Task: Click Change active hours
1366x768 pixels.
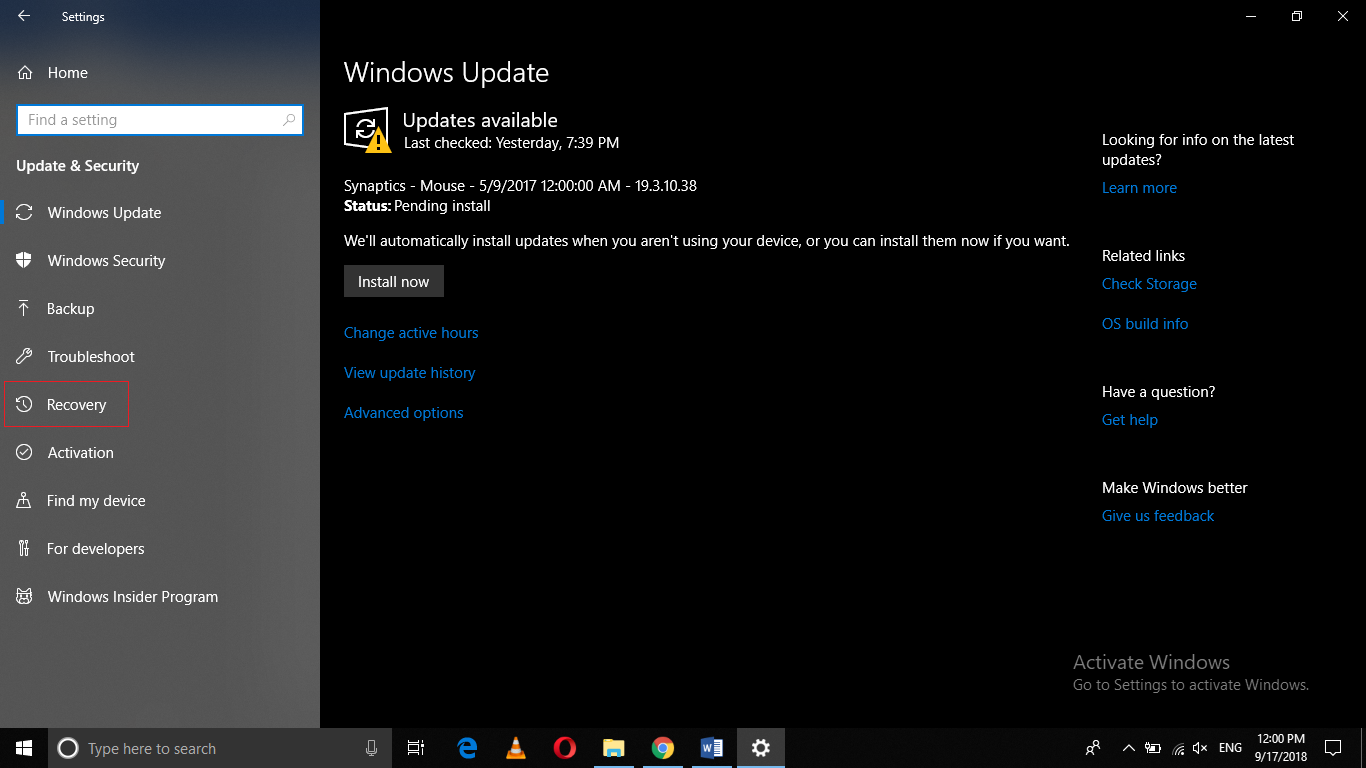Action: [x=411, y=332]
